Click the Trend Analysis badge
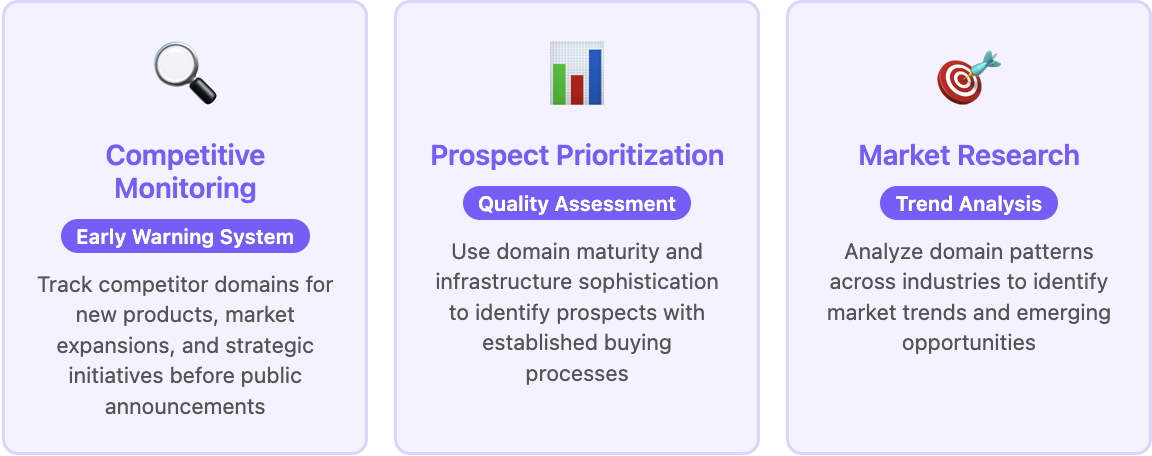Screen dimensions: 1152x456 [968, 203]
